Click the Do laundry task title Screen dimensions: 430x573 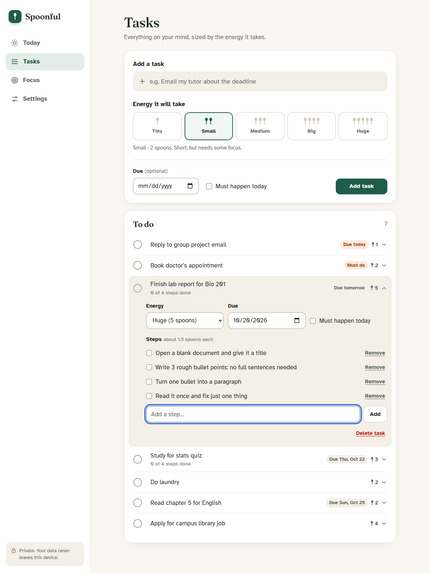(165, 482)
